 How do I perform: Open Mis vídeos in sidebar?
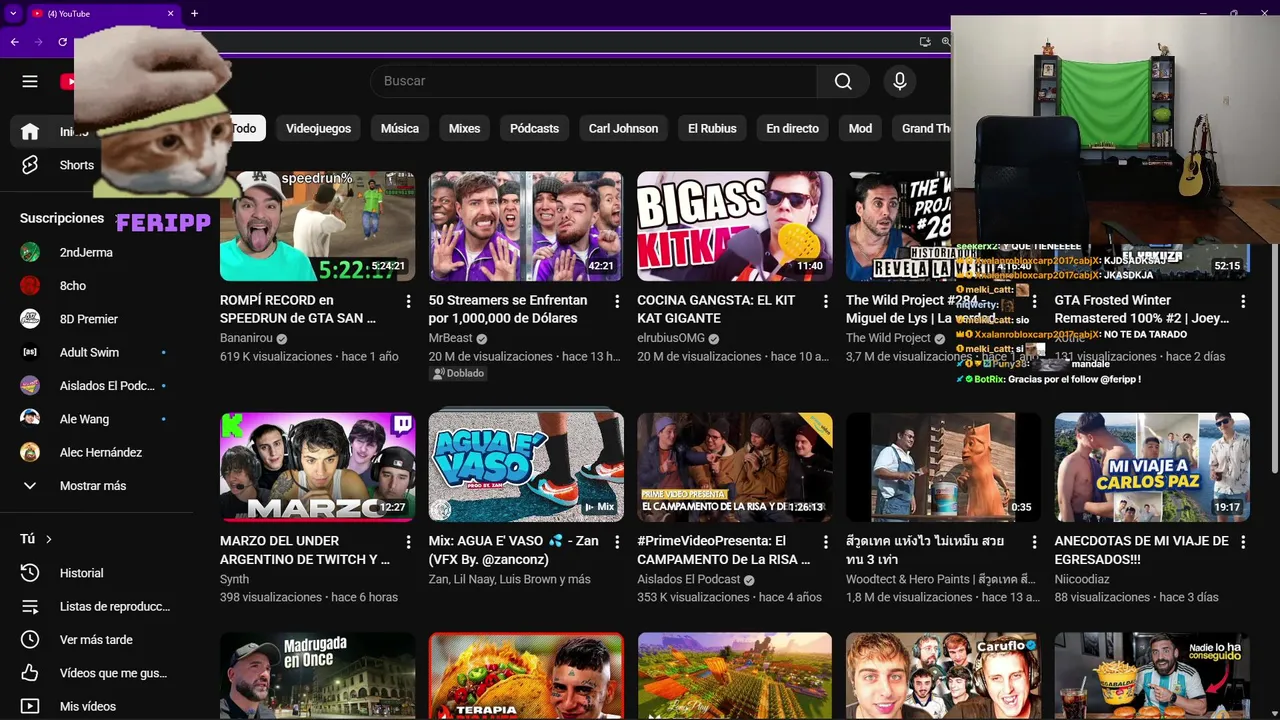coord(88,706)
